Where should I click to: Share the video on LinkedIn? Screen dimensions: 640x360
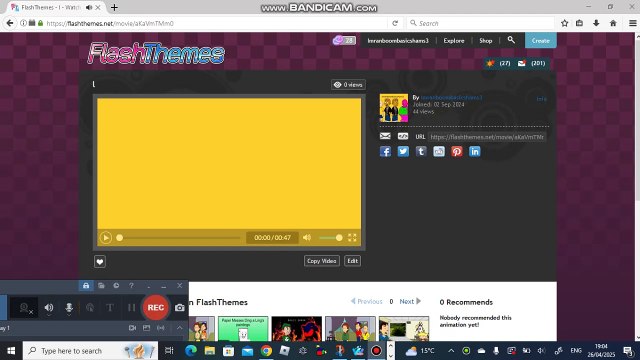[x=474, y=151]
